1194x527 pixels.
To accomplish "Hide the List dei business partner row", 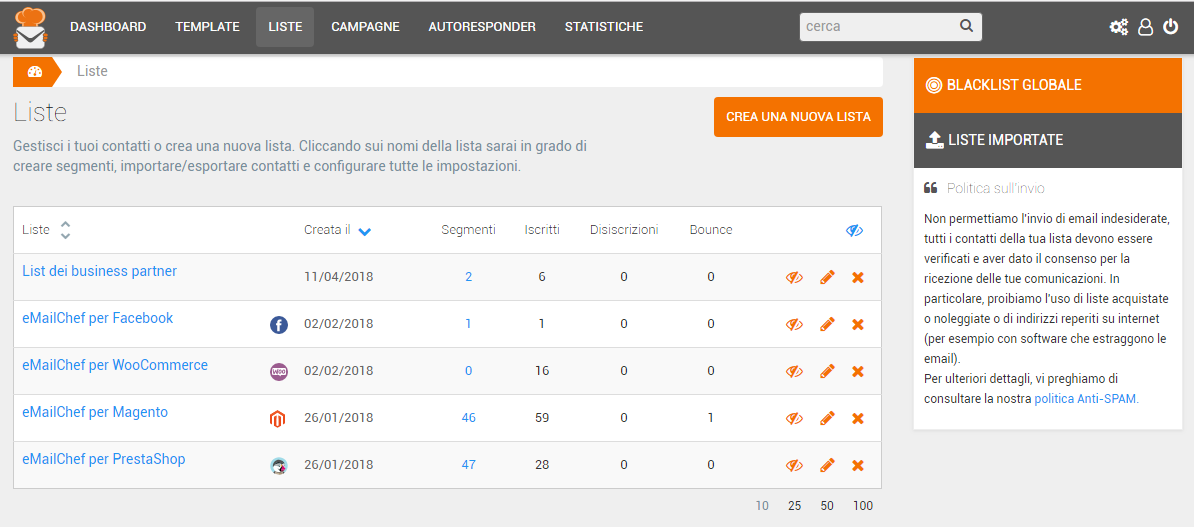I will (795, 277).
